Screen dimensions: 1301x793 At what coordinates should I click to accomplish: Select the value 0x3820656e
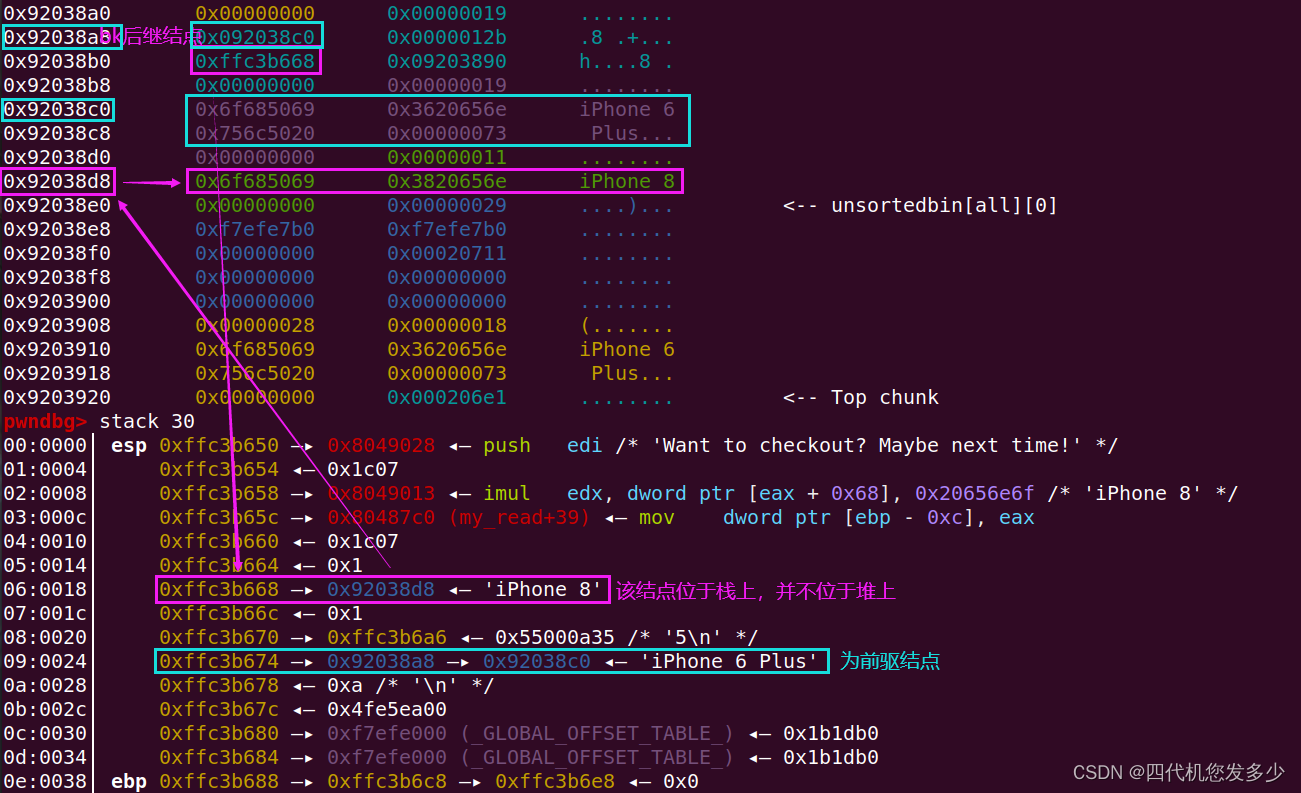[x=447, y=181]
